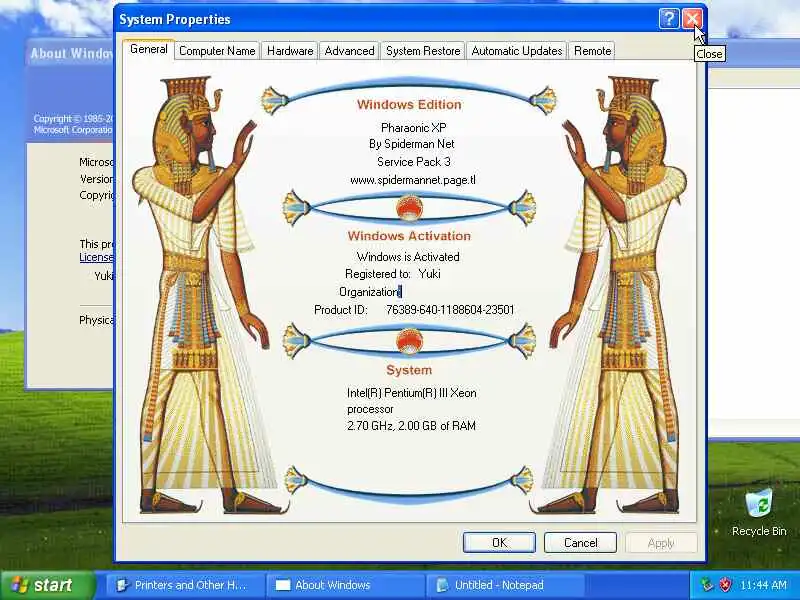Click the System Properties title bar
Image resolution: width=800 pixels, height=600 pixels.
pos(388,19)
